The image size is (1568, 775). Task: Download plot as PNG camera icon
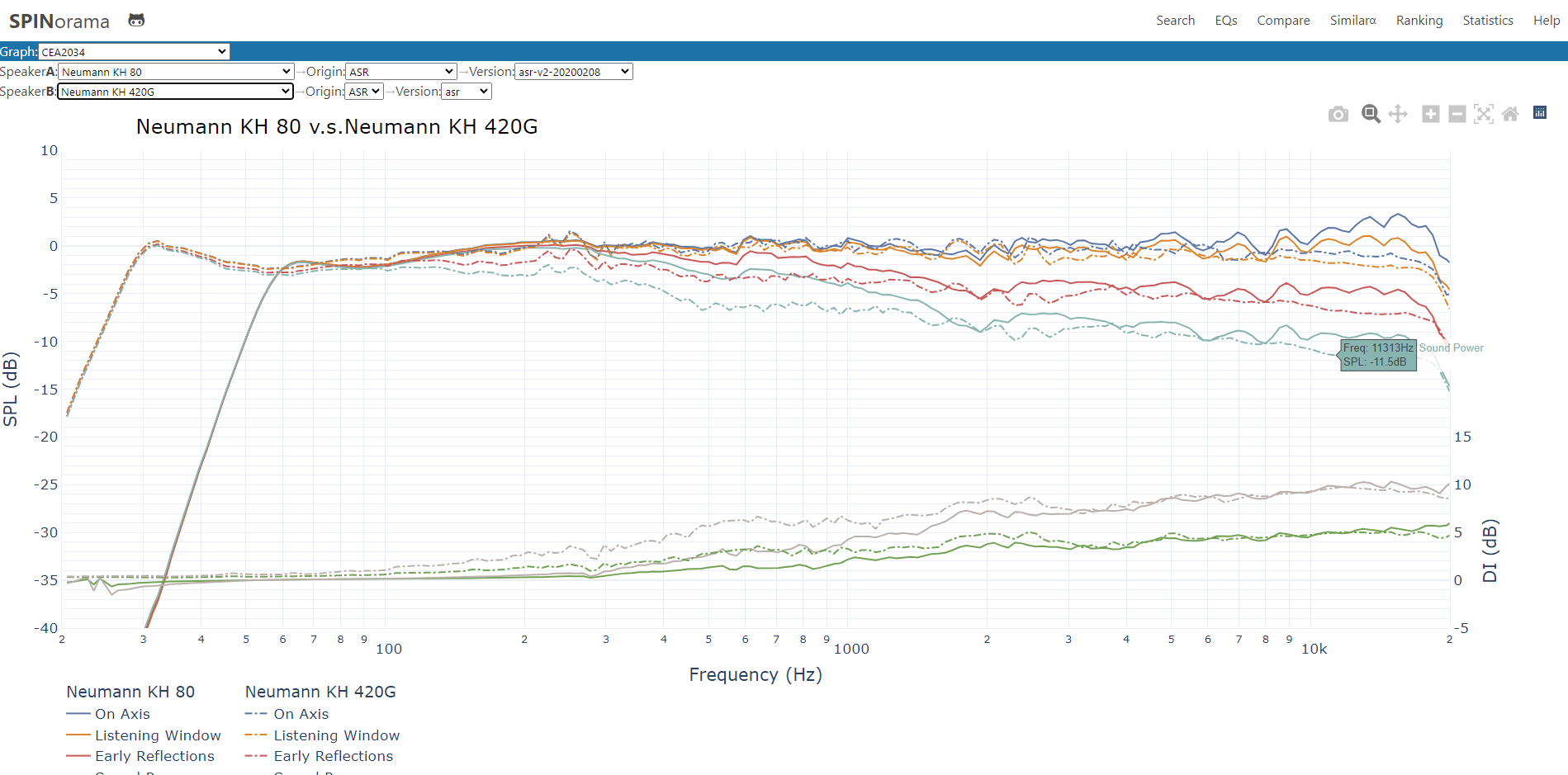click(1338, 114)
